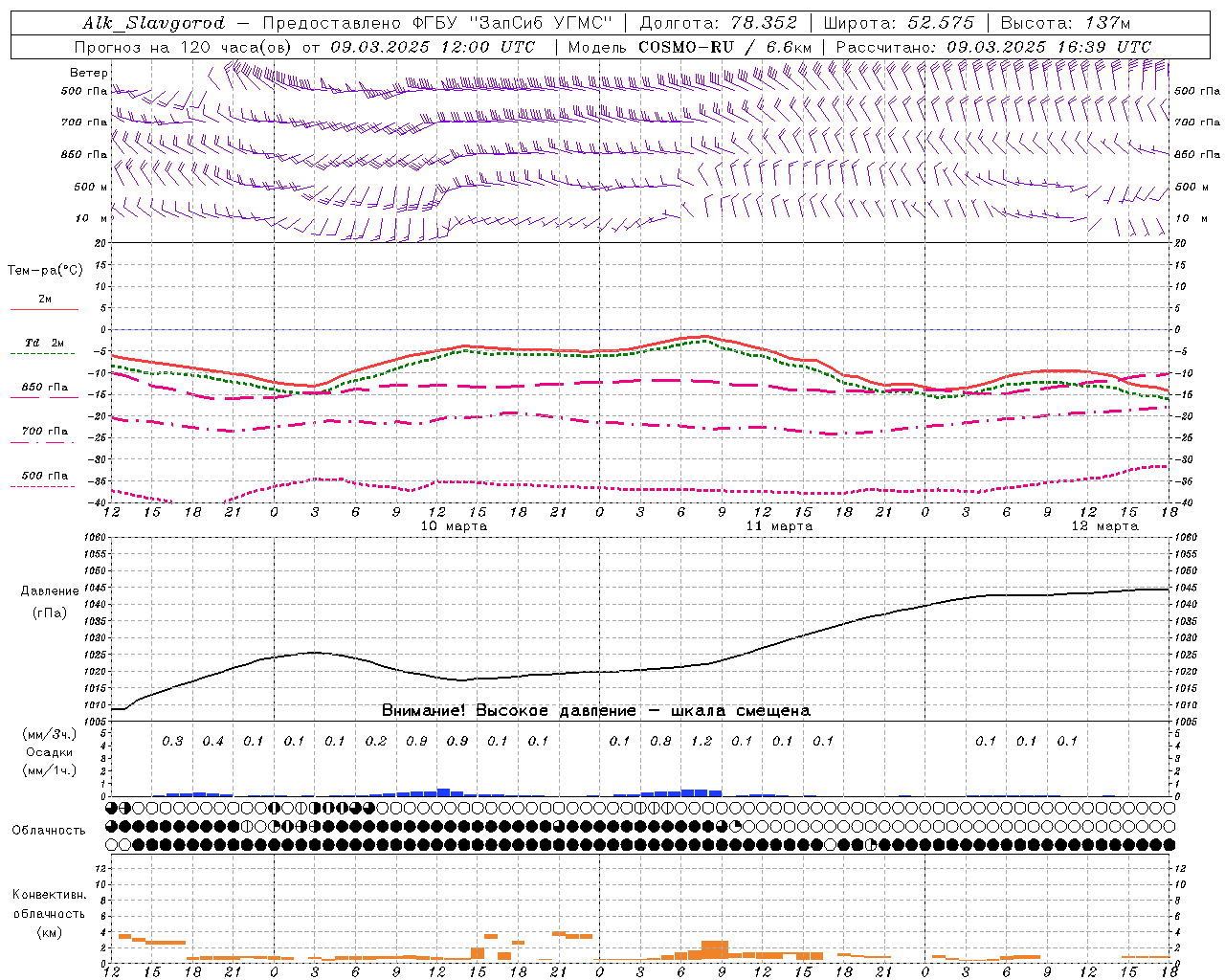This screenshot has width=1225, height=980.
Task: Click the precipitation value 1.2
Action: click(x=702, y=742)
